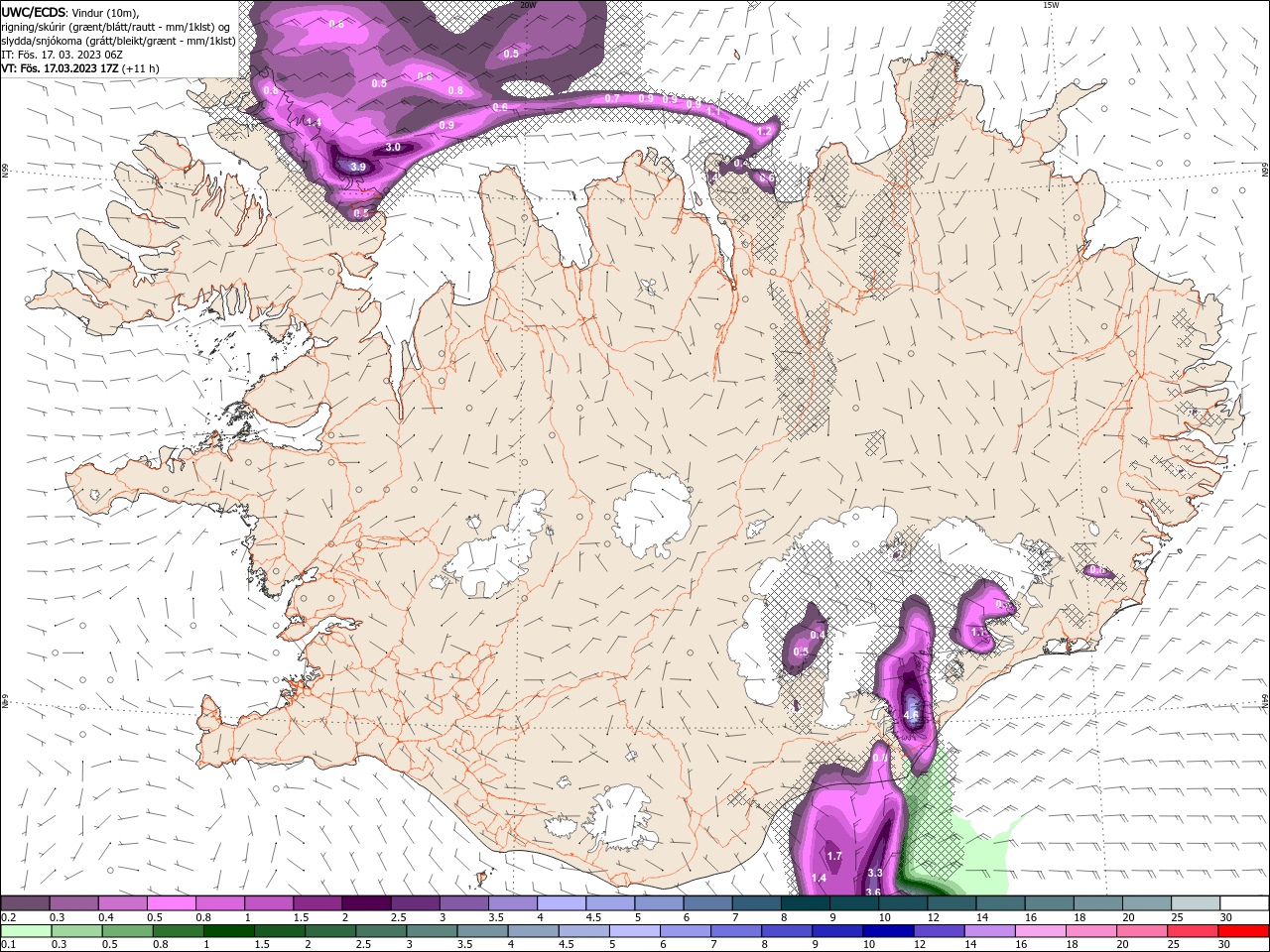Select the snow legend swatch between 4 and 4.5
Viewport: 1270px width, 952px height.
tap(561, 903)
